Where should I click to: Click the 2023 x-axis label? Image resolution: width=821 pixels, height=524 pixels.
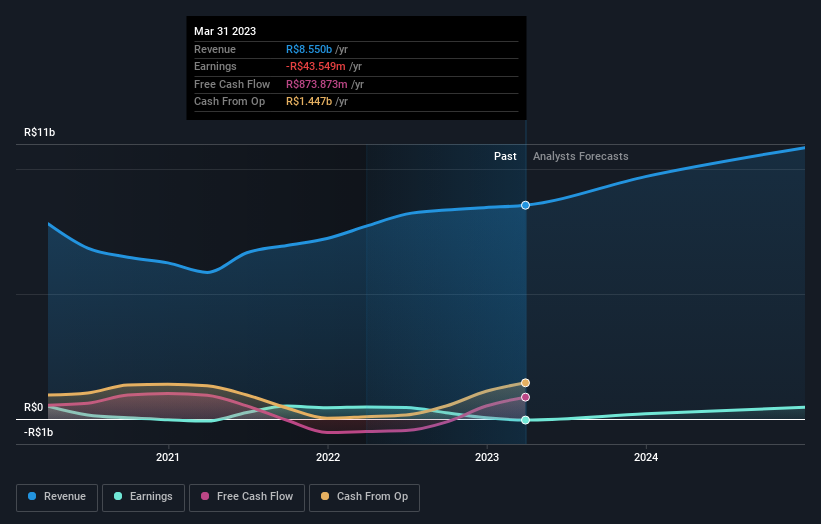[487, 457]
